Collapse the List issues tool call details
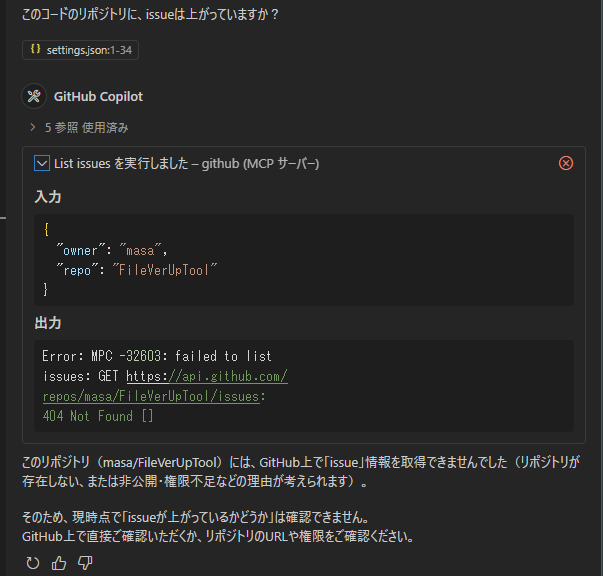 [x=42, y=163]
